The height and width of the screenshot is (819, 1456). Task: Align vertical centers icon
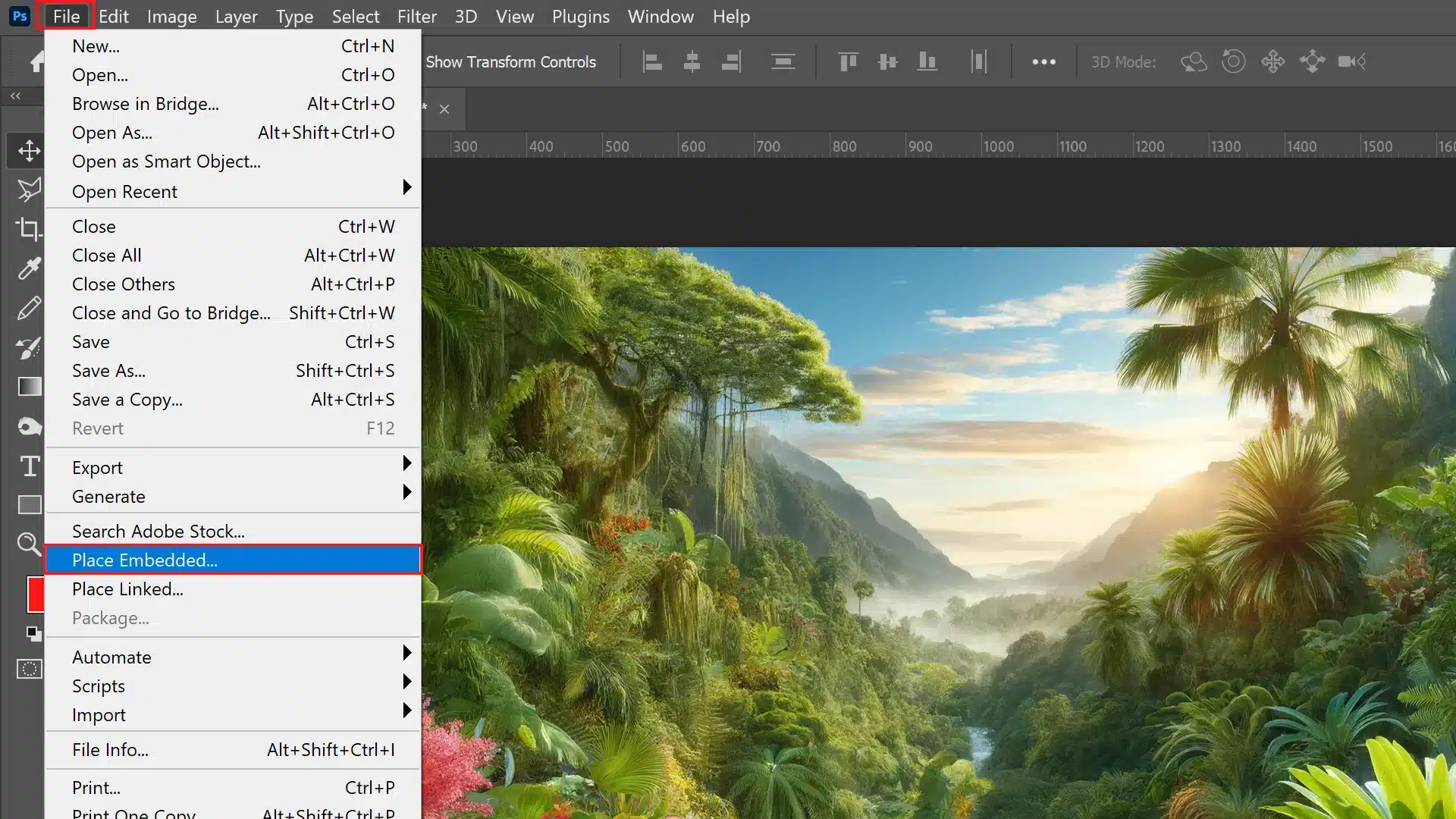(x=887, y=61)
